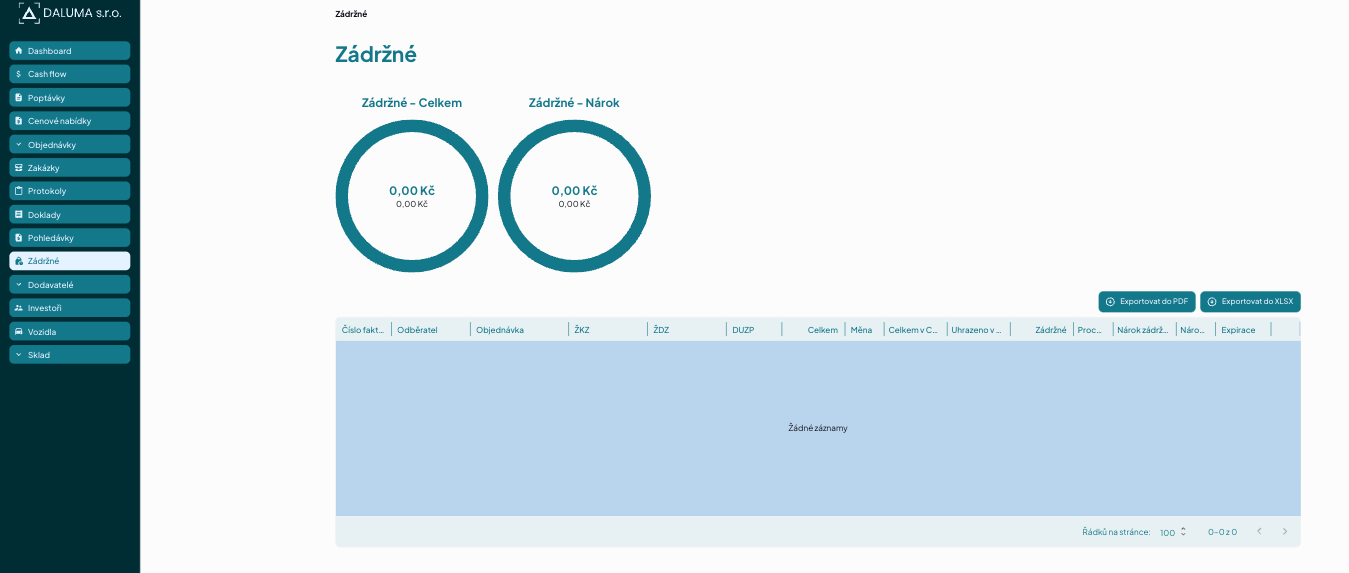
Task: Sort by the Uhrazeno v… column header
Action: [978, 330]
